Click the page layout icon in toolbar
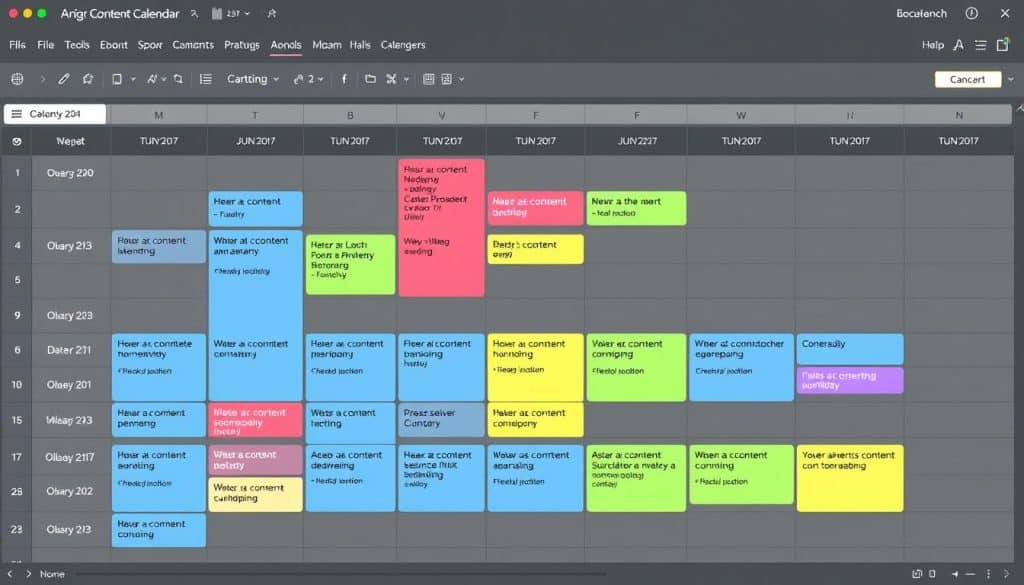This screenshot has height=585, width=1024. (117, 79)
